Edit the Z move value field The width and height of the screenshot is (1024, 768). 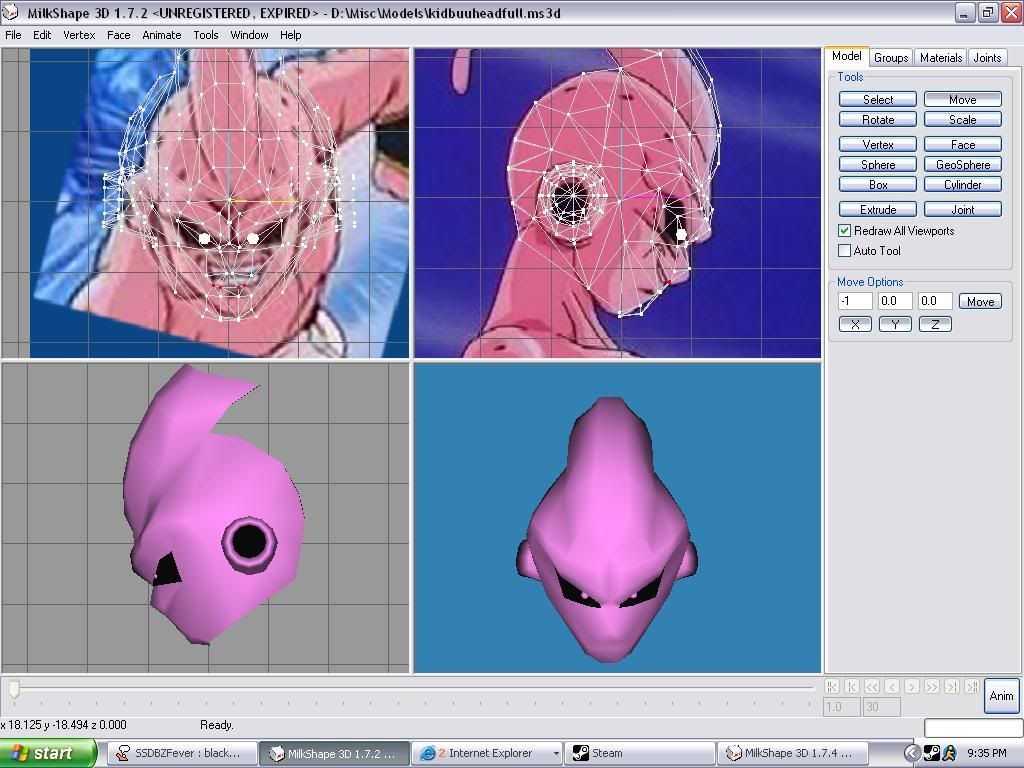935,301
